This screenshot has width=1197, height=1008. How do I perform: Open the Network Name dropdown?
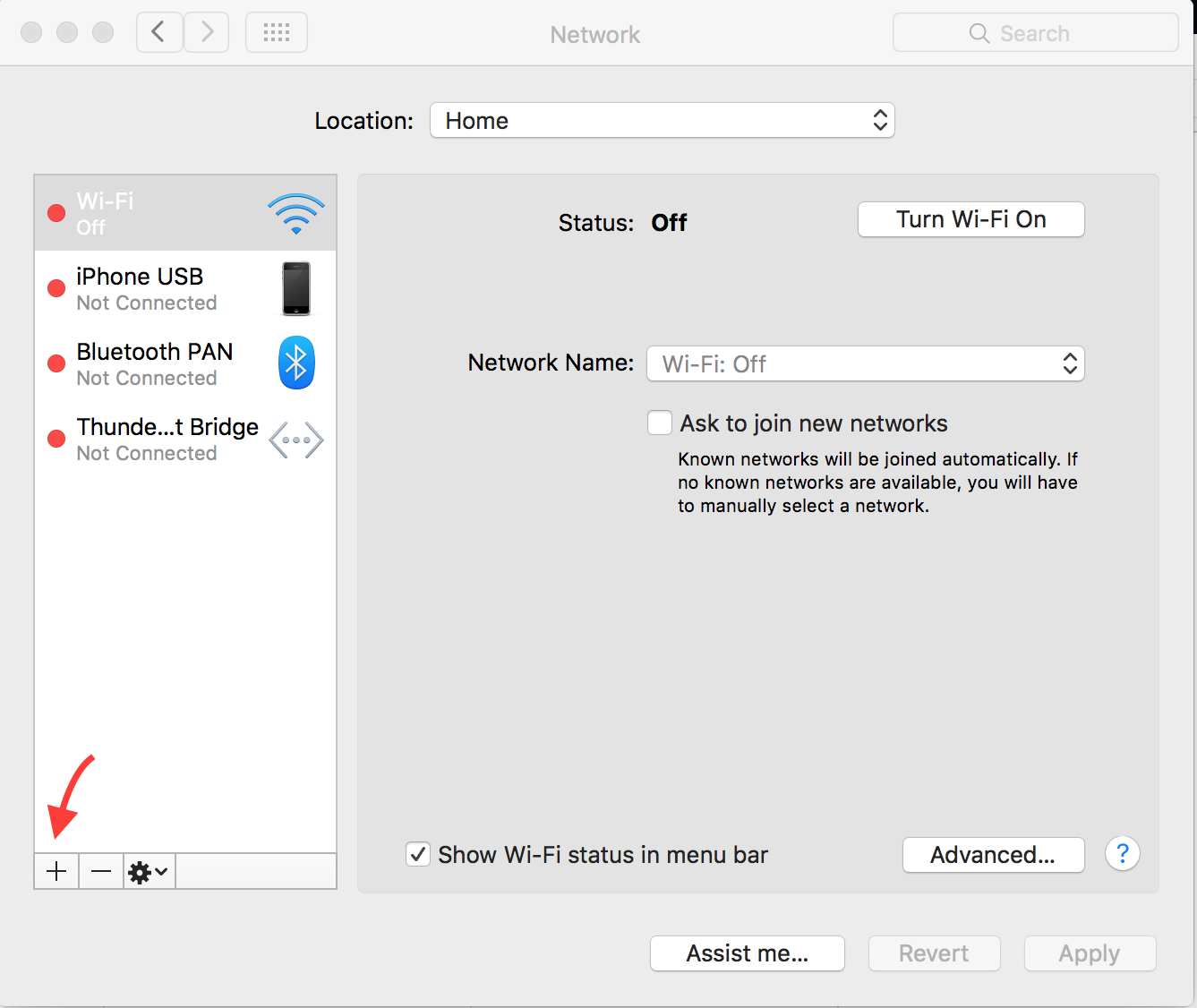(866, 363)
